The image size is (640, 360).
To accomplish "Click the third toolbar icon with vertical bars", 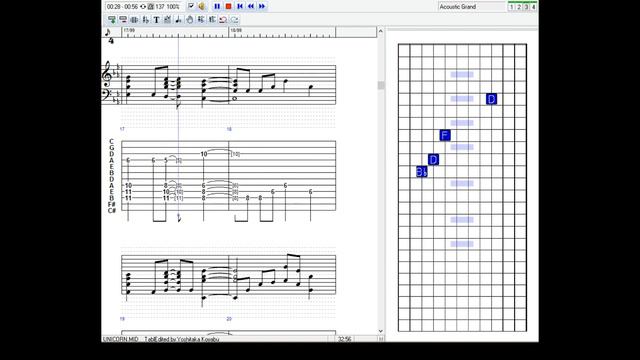I will point(134,19).
